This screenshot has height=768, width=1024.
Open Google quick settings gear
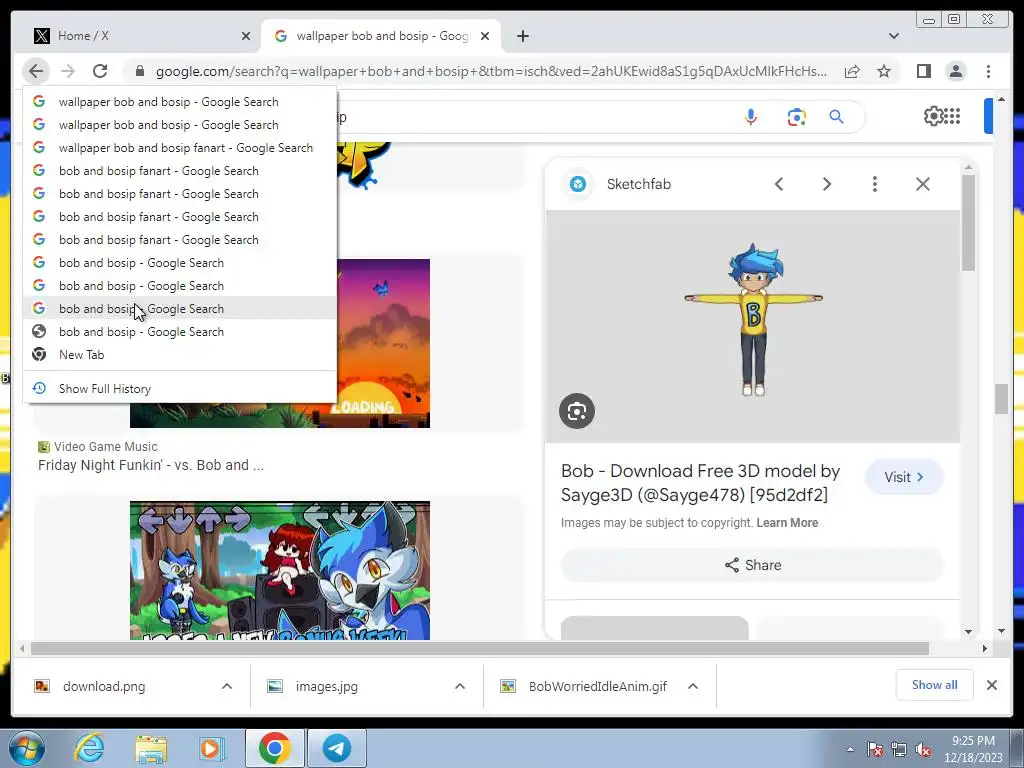(x=933, y=116)
